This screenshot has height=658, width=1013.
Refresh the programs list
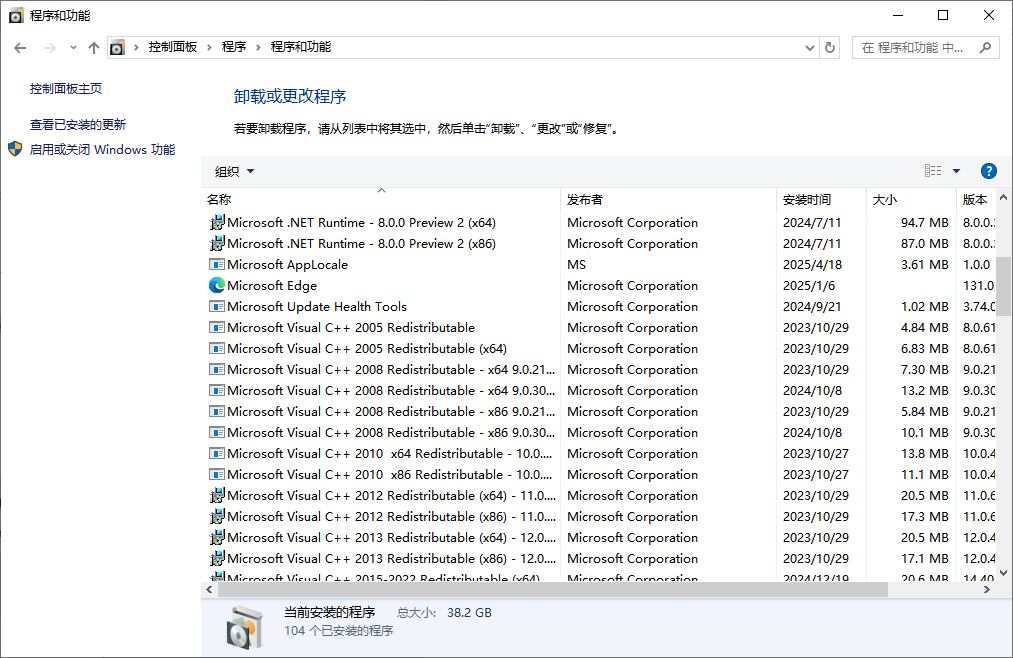tap(830, 47)
